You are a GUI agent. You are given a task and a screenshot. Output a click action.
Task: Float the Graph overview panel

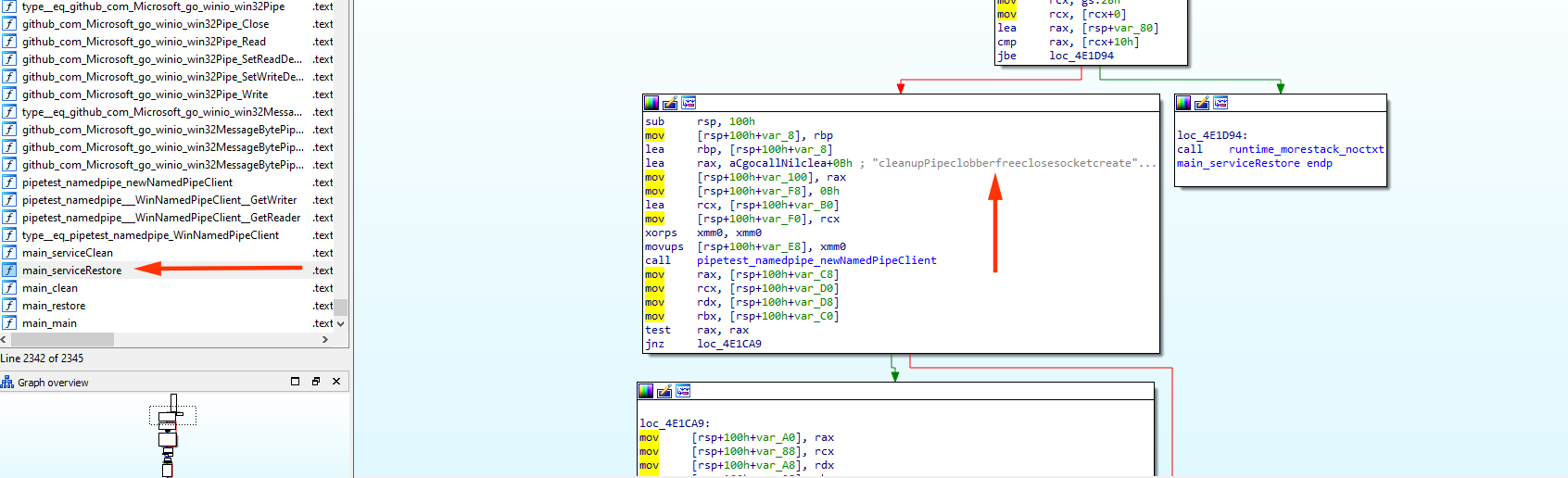tap(316, 382)
